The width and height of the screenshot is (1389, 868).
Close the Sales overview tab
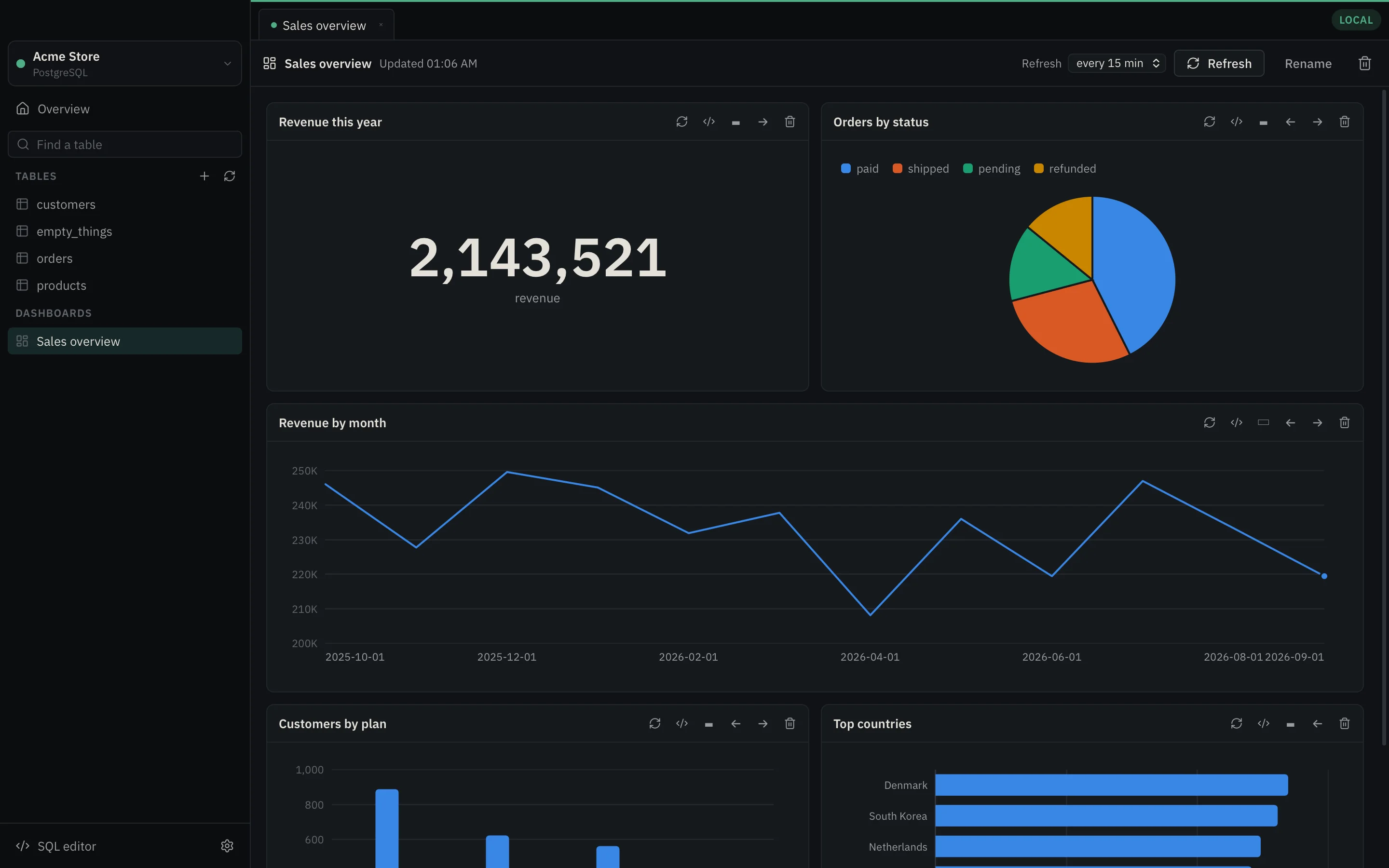click(381, 25)
